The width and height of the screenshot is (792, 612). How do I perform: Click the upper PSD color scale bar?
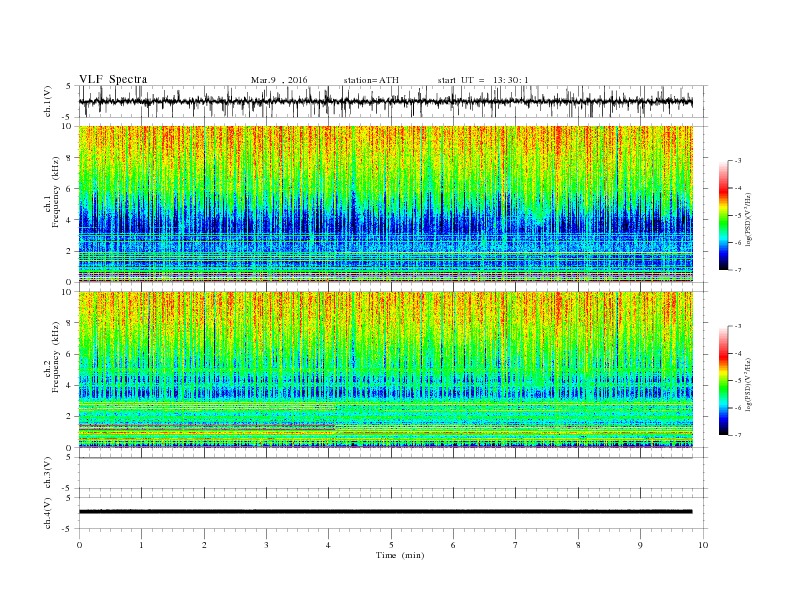coord(723,215)
